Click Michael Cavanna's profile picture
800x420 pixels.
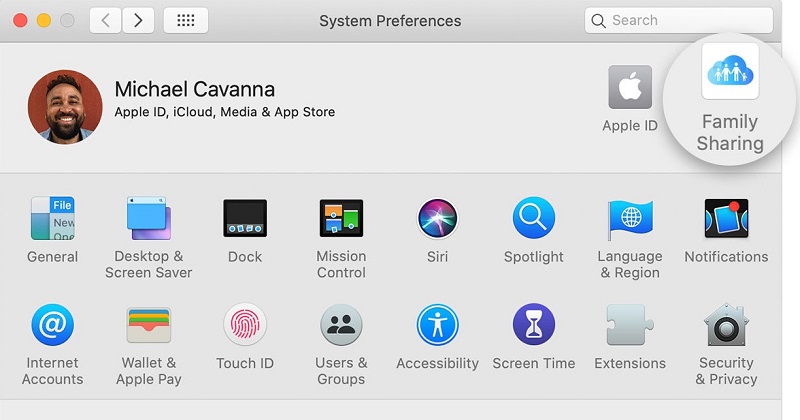pyautogui.click(x=65, y=107)
